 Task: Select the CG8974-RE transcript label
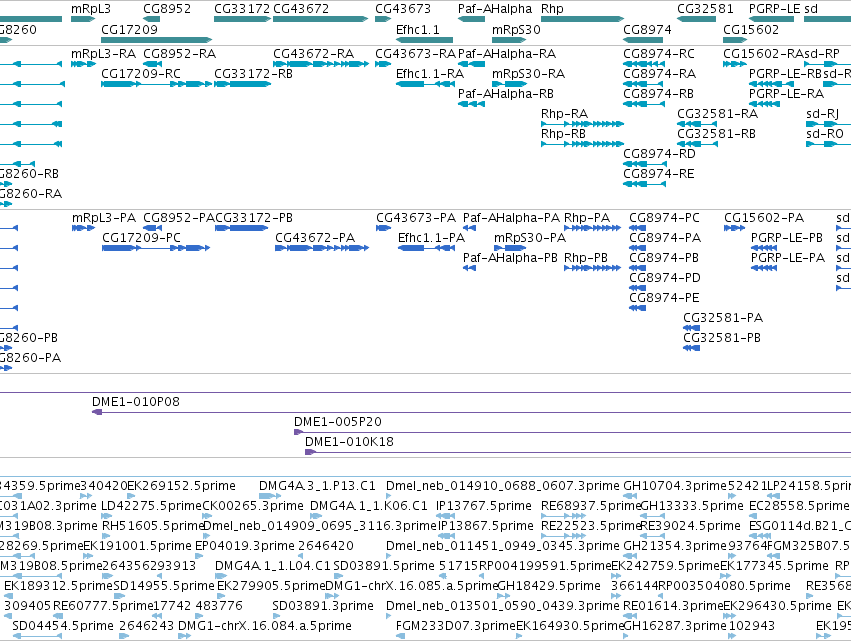(658, 174)
